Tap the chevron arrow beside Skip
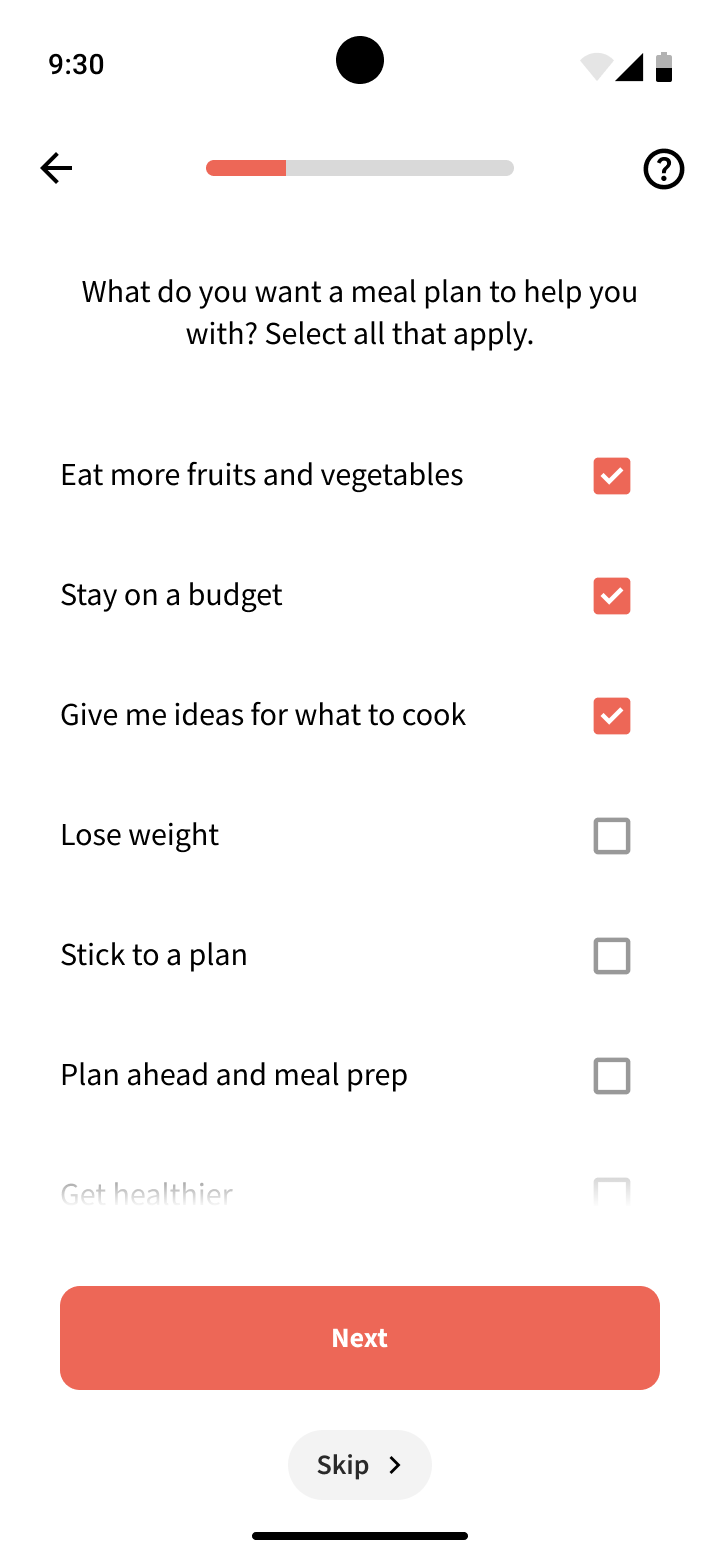The width and height of the screenshot is (720, 1560). pos(395,1465)
